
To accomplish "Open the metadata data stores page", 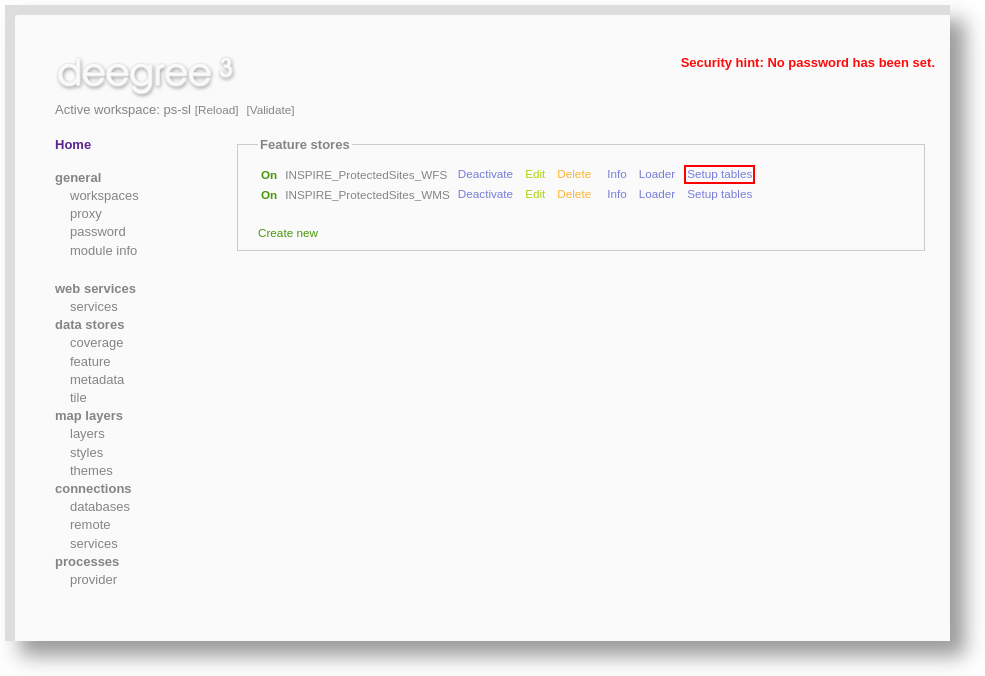I will click(x=97, y=379).
